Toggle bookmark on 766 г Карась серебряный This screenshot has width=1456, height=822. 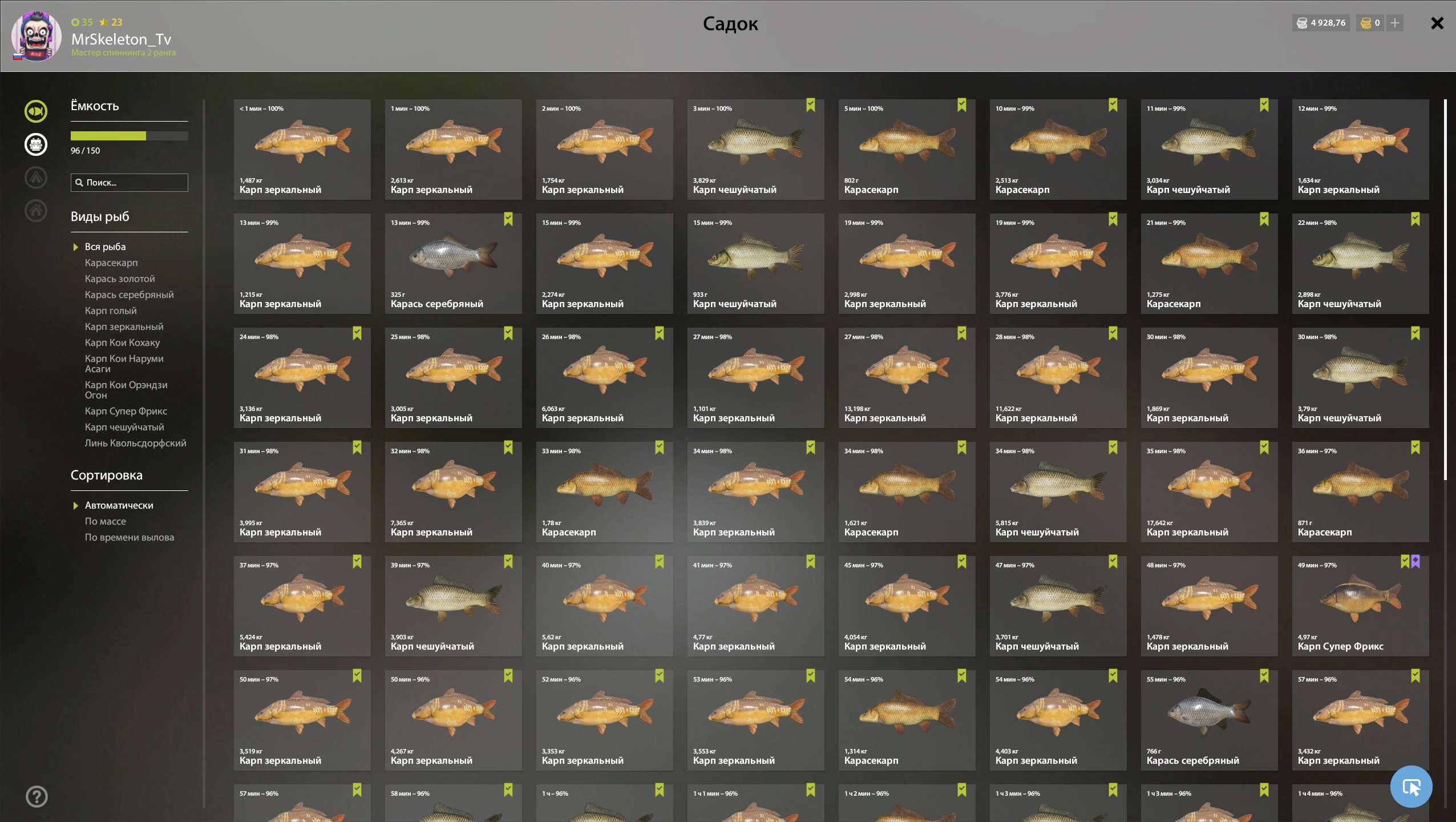1264,676
